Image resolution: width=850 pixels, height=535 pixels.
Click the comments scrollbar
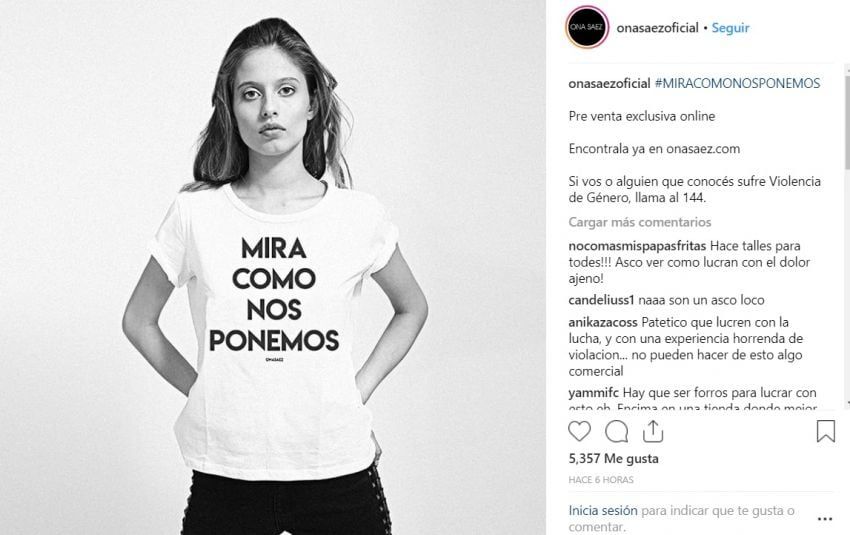click(847, 234)
